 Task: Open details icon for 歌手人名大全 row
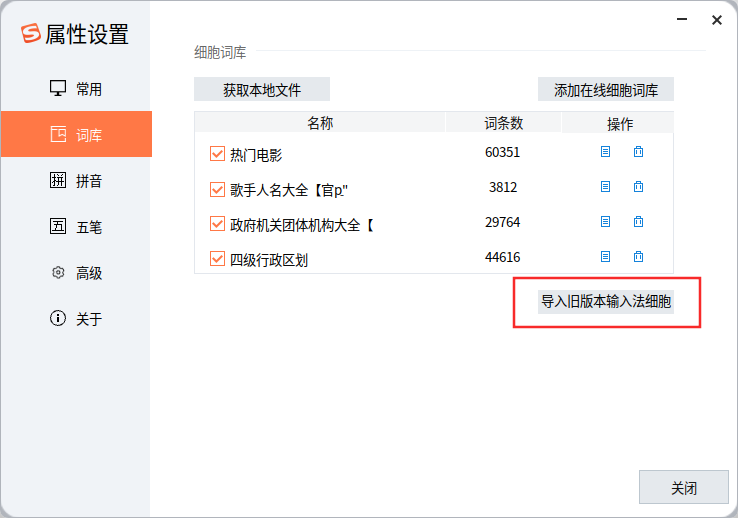click(x=605, y=187)
